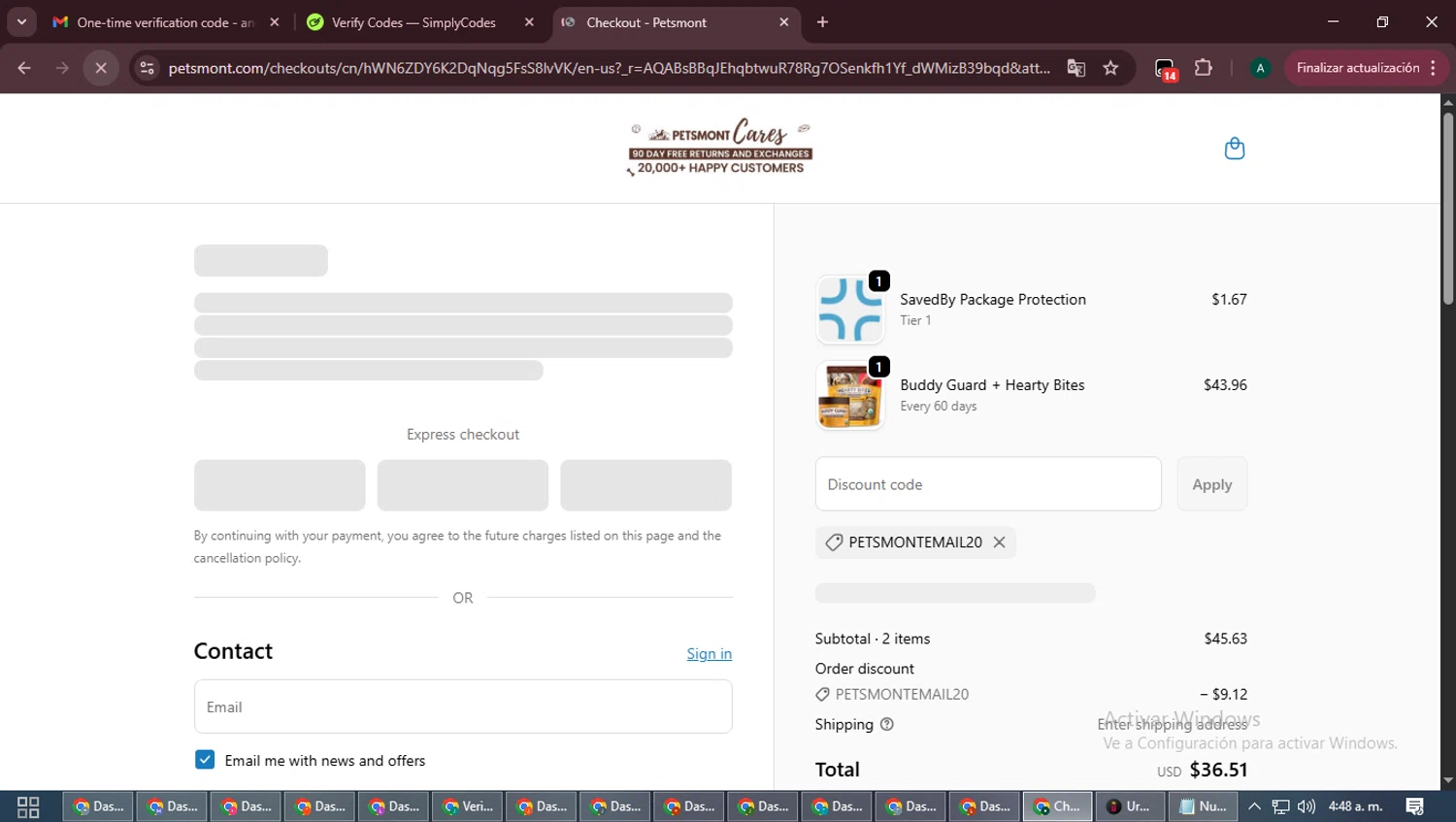This screenshot has height=822, width=1456.
Task: Close the Checkout - Petsmont tab
Action: 784,22
